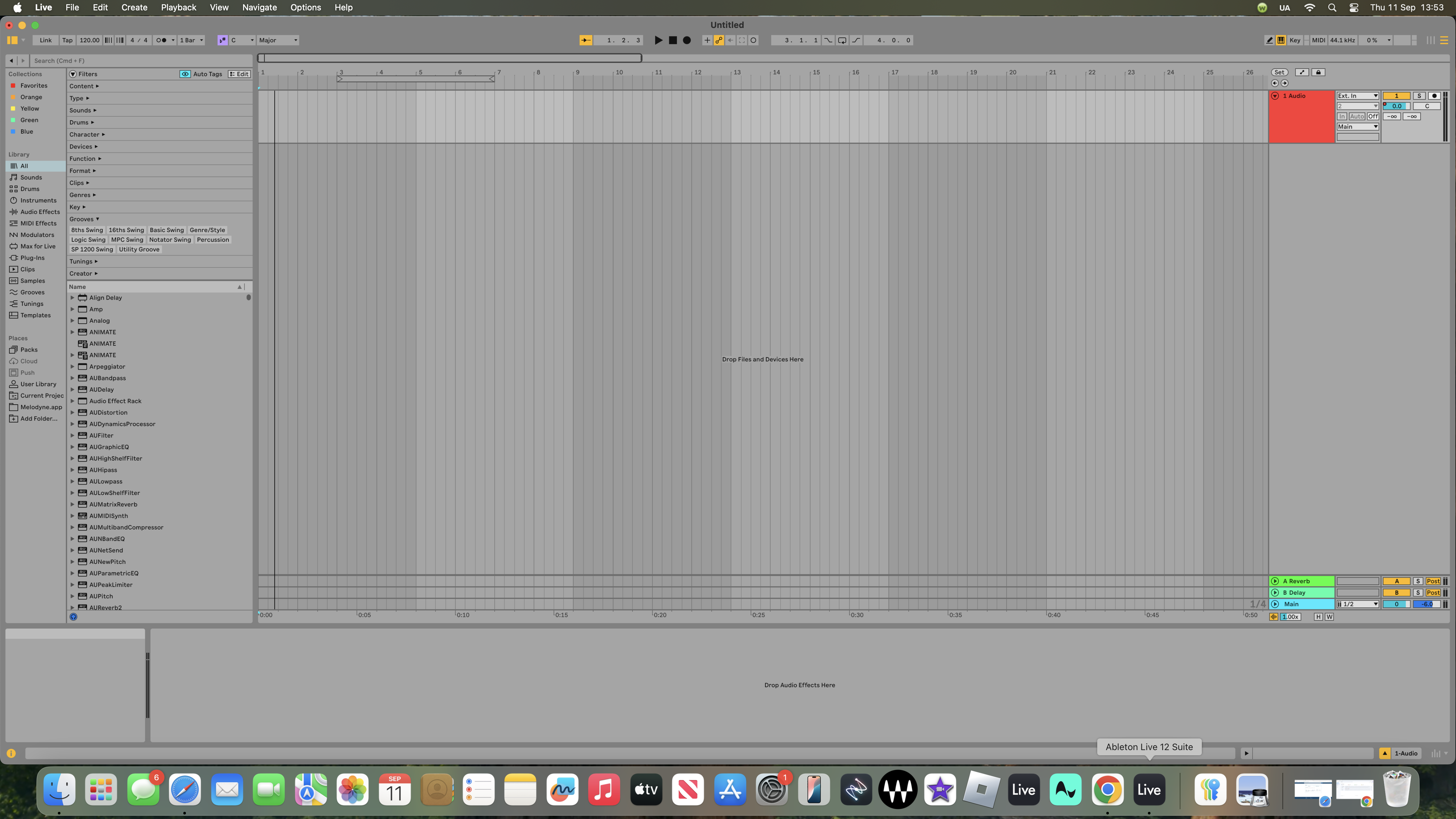The height and width of the screenshot is (819, 1456).
Task: Toggle the Automation Mode icon
Action: [x=1302, y=72]
